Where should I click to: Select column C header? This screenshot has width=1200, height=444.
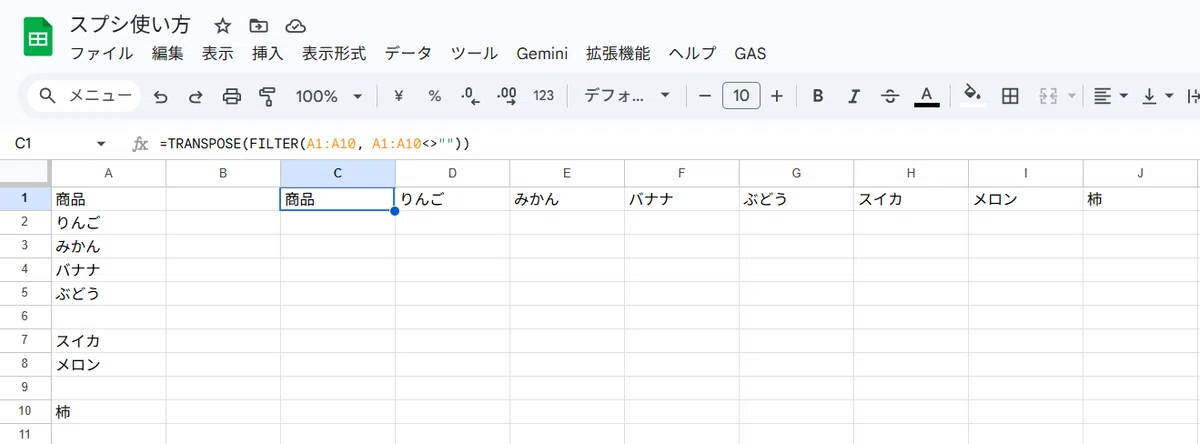click(338, 173)
